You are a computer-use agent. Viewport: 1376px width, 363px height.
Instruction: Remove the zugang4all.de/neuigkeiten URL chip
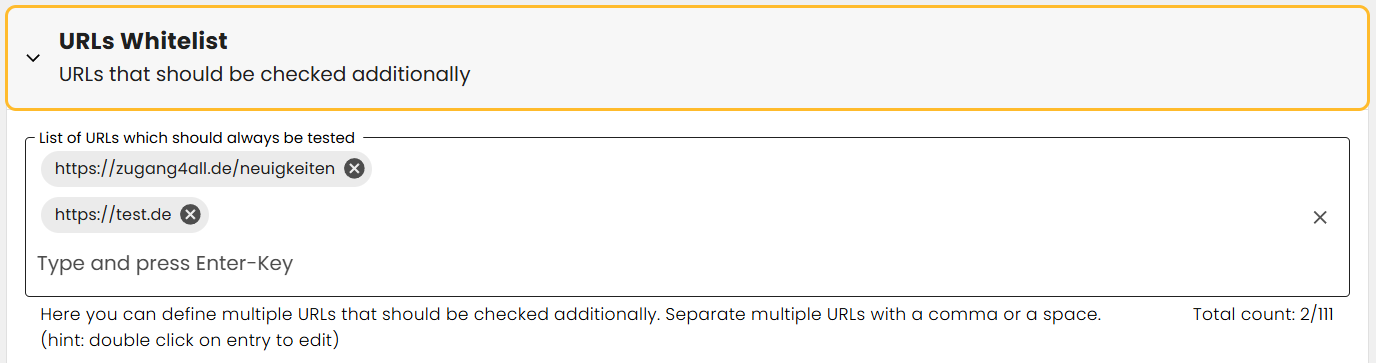click(x=353, y=169)
